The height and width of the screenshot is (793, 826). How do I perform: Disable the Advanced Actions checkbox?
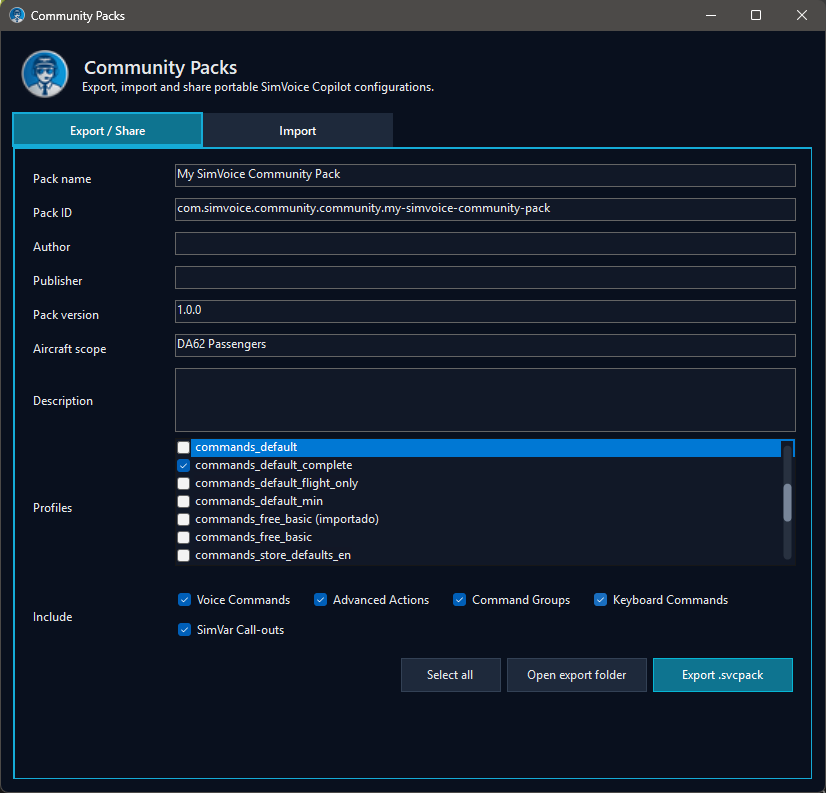[320, 600]
